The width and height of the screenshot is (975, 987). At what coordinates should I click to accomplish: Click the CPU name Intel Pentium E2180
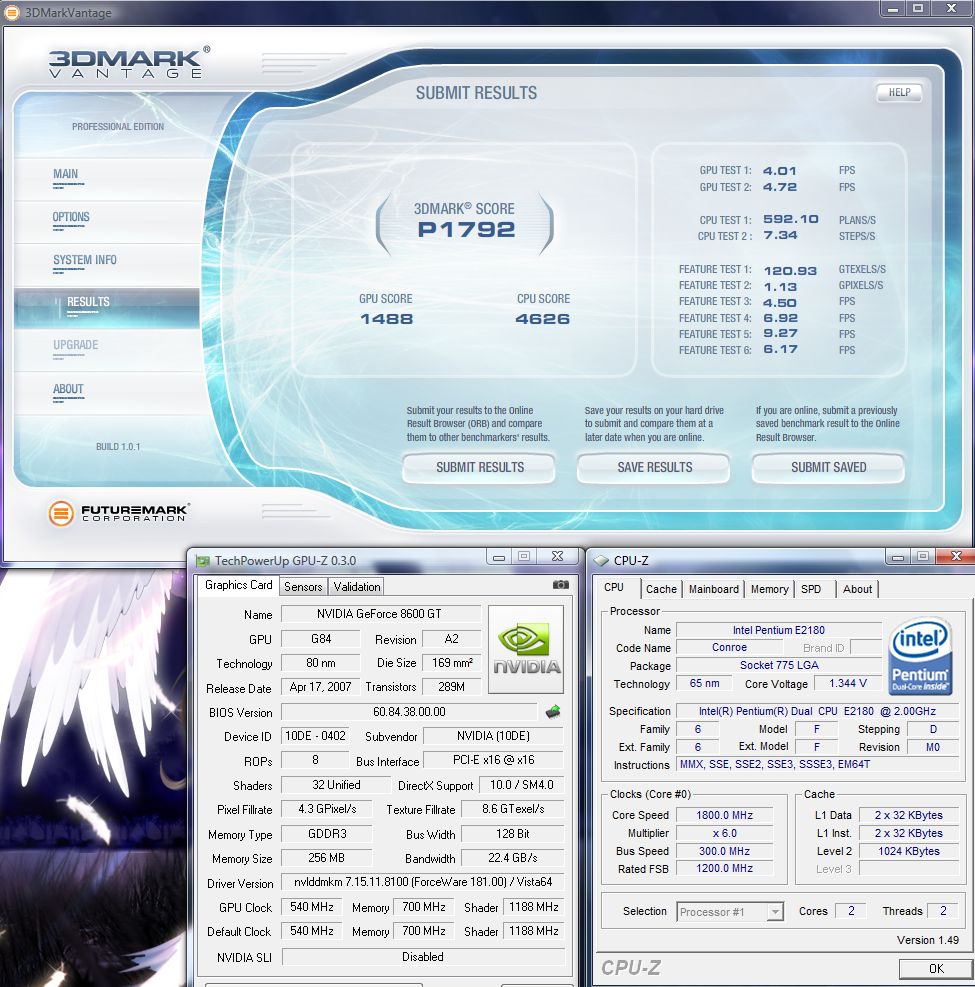tap(779, 630)
